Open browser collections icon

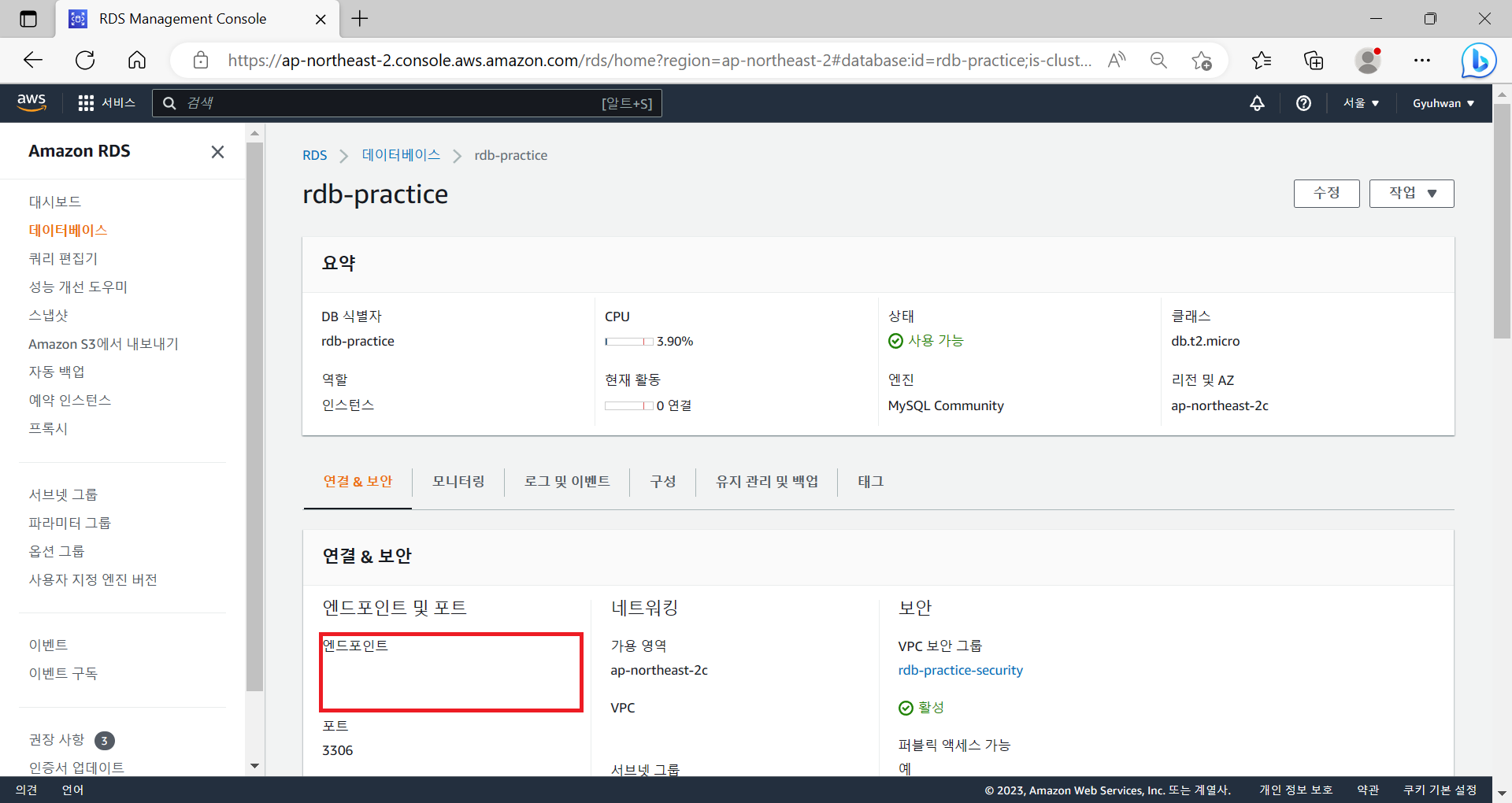tap(1314, 60)
